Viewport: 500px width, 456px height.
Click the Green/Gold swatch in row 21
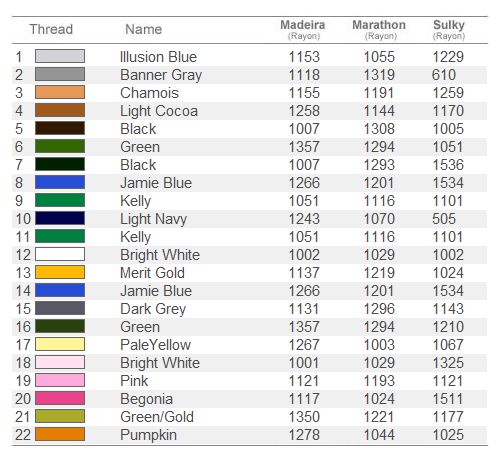coord(60,416)
